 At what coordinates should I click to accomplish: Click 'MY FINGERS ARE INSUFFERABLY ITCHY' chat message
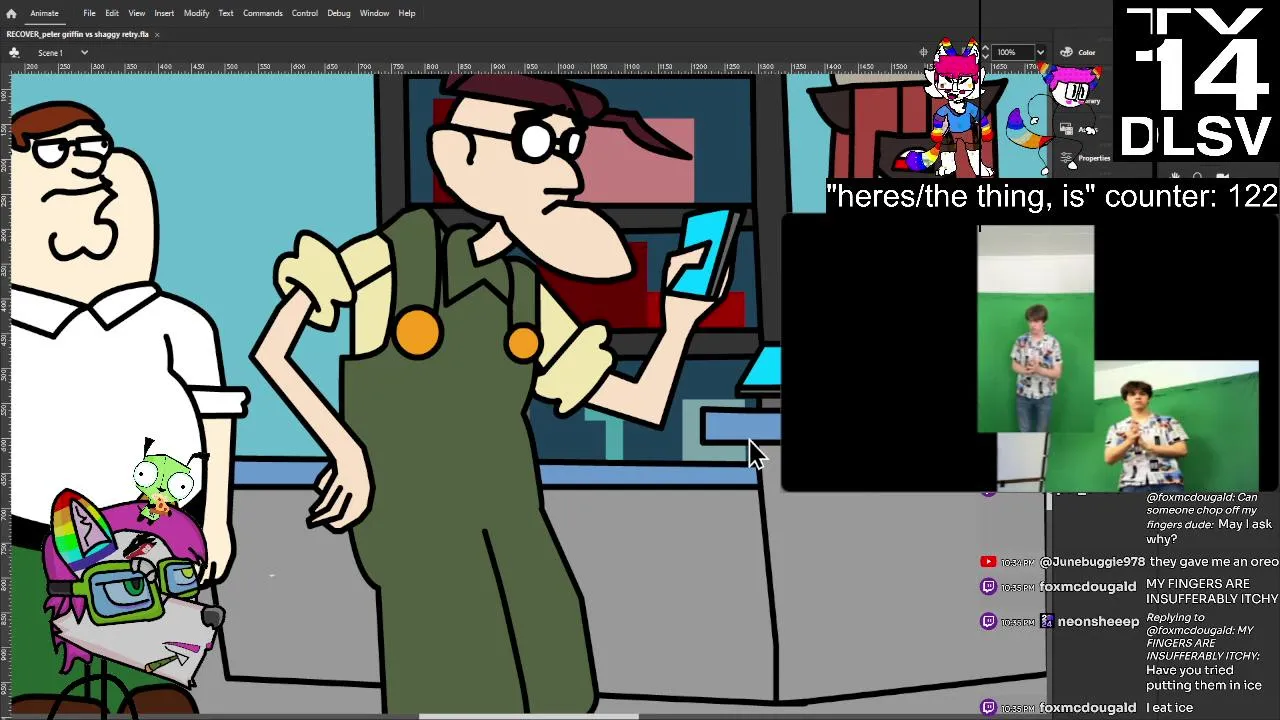click(x=1212, y=591)
